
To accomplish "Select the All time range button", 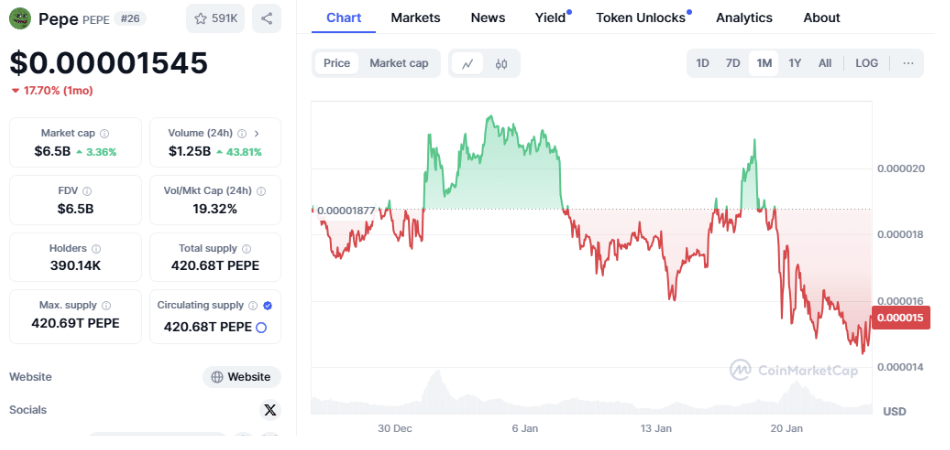I will [825, 63].
